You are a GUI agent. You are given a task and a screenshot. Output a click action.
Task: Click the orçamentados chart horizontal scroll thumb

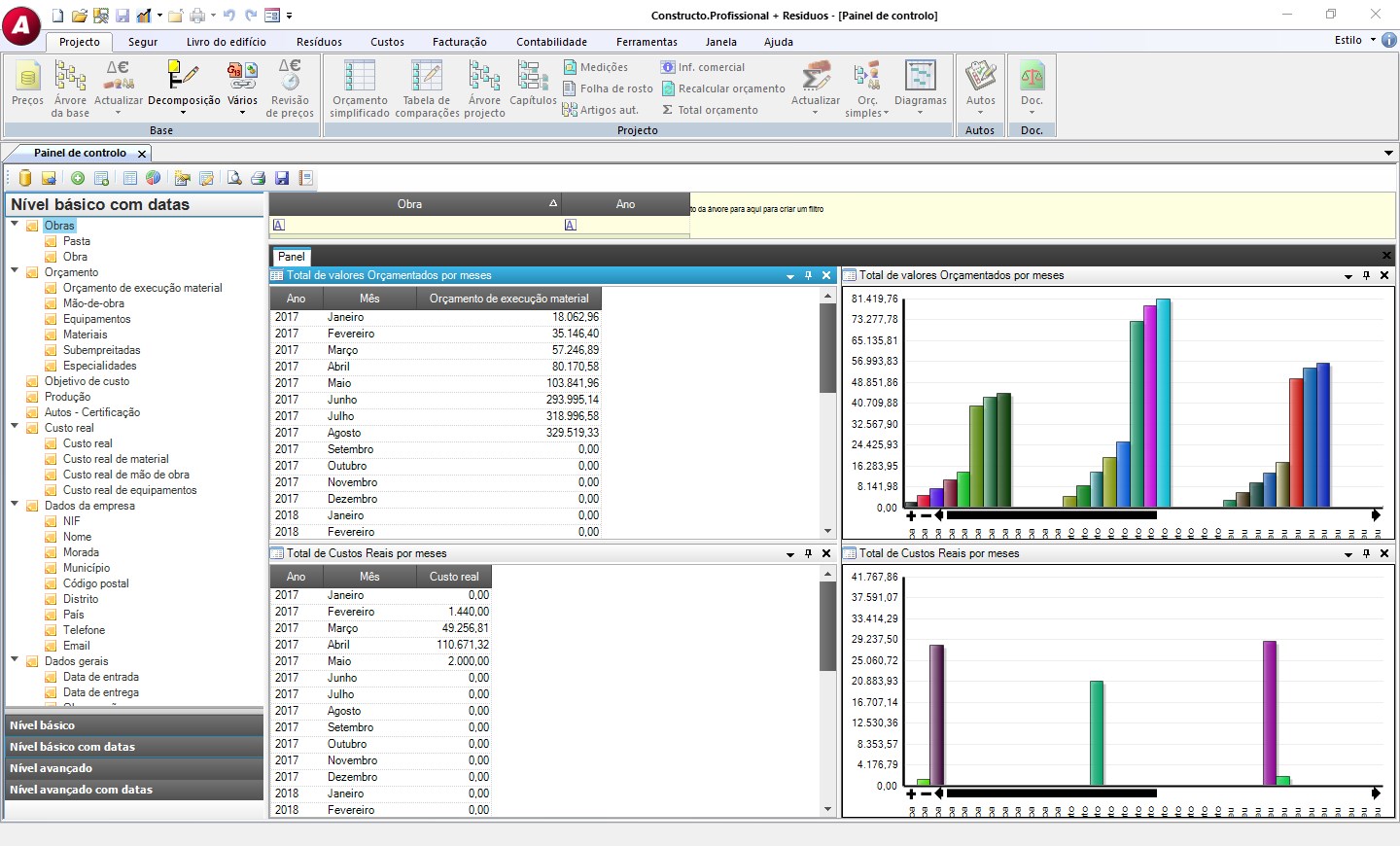point(1051,515)
